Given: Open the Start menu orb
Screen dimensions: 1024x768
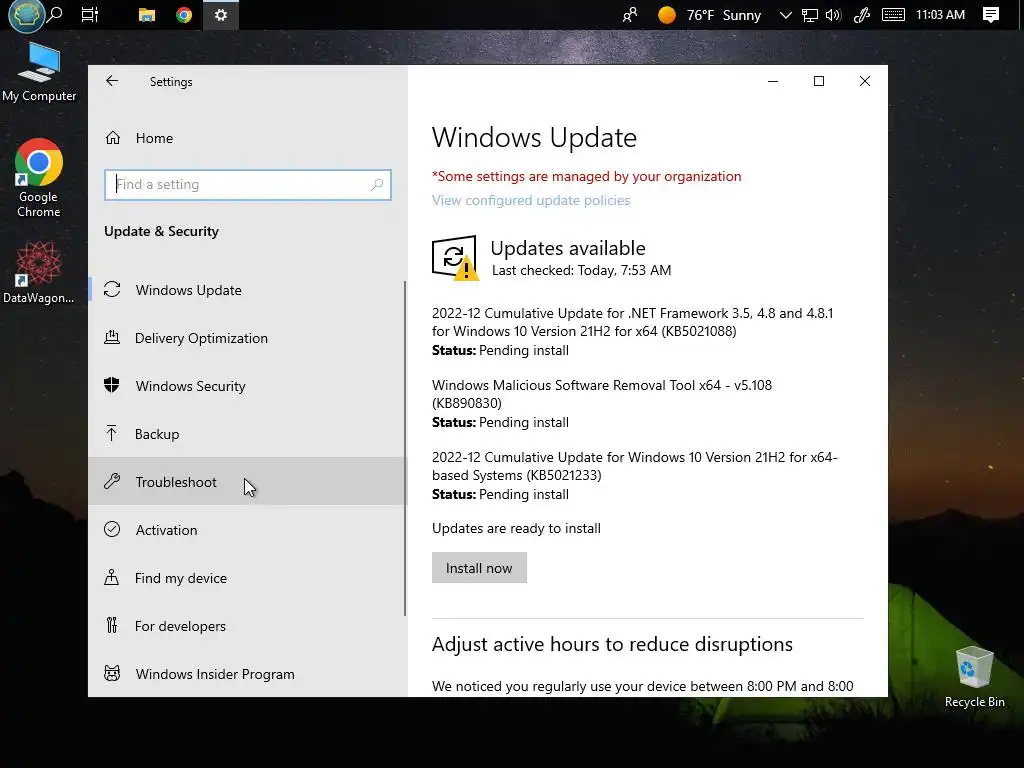Looking at the screenshot, I should tap(26, 16).
